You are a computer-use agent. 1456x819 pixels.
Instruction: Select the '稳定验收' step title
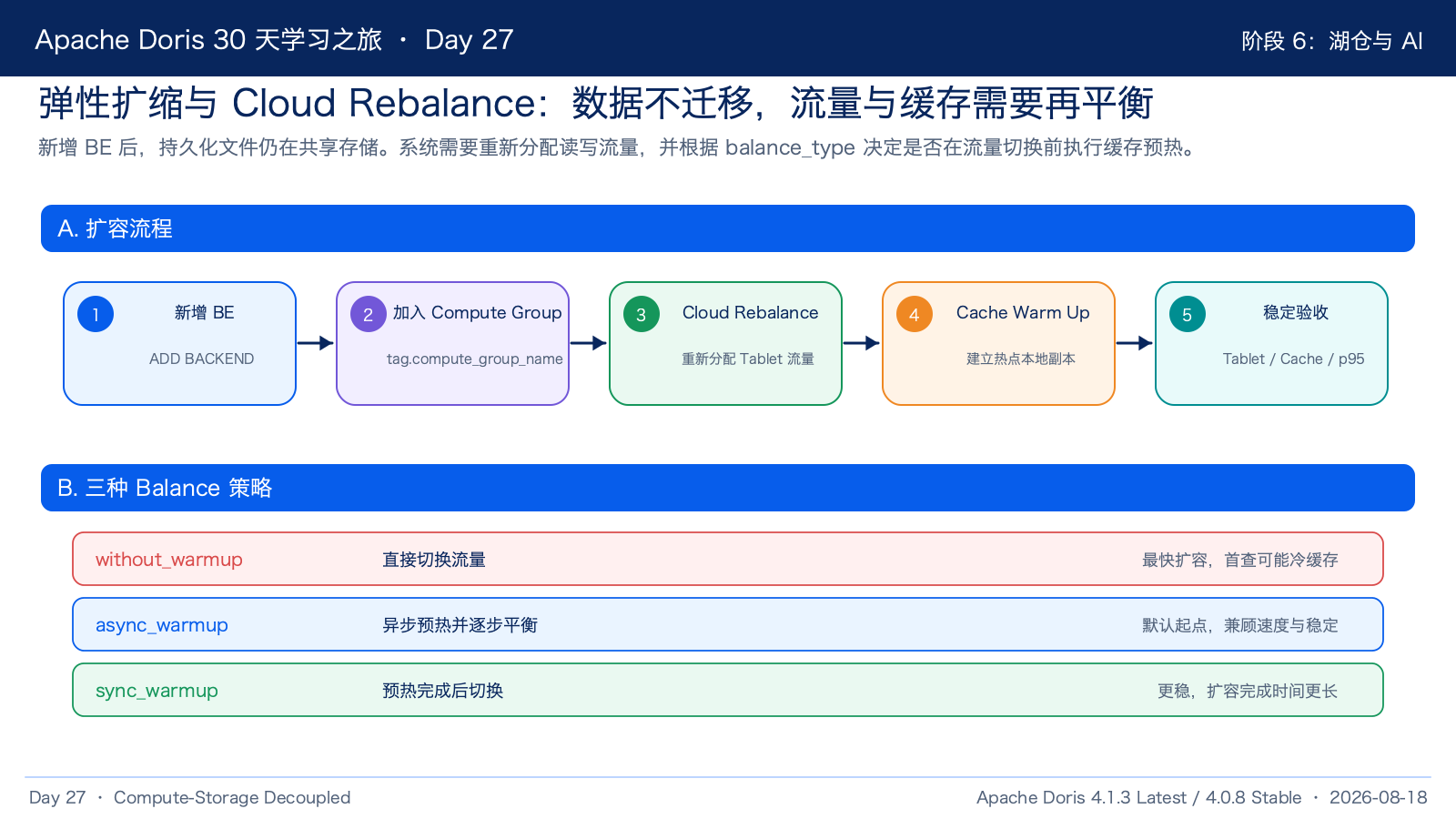(1296, 312)
